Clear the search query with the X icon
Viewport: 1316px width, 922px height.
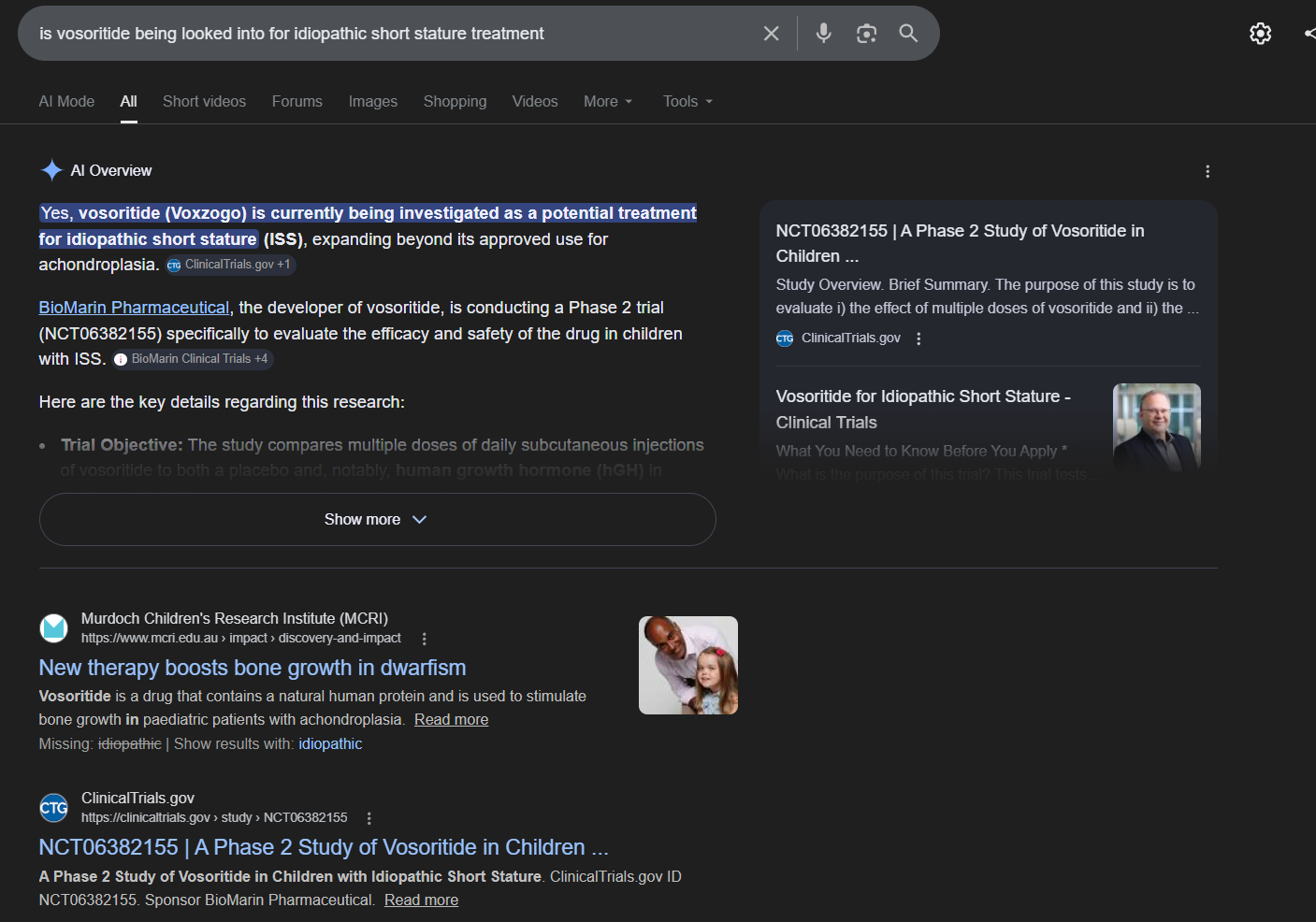(771, 34)
